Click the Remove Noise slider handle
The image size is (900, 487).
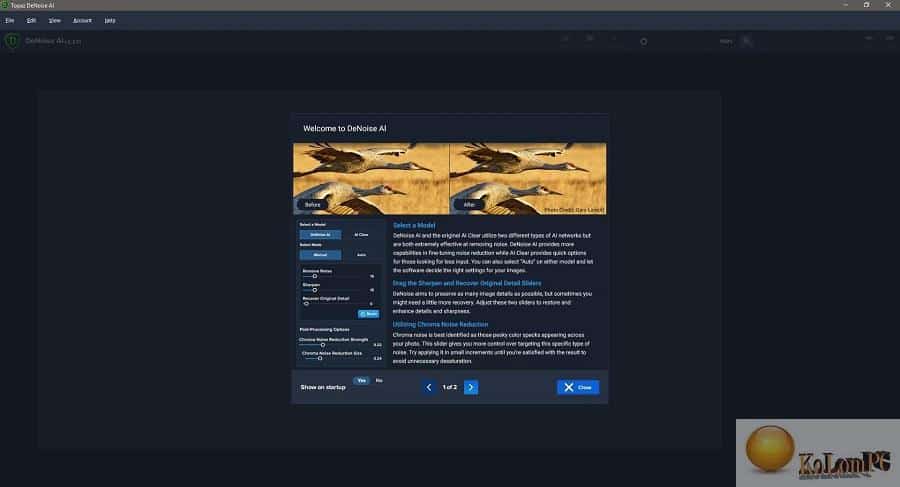(x=315, y=276)
